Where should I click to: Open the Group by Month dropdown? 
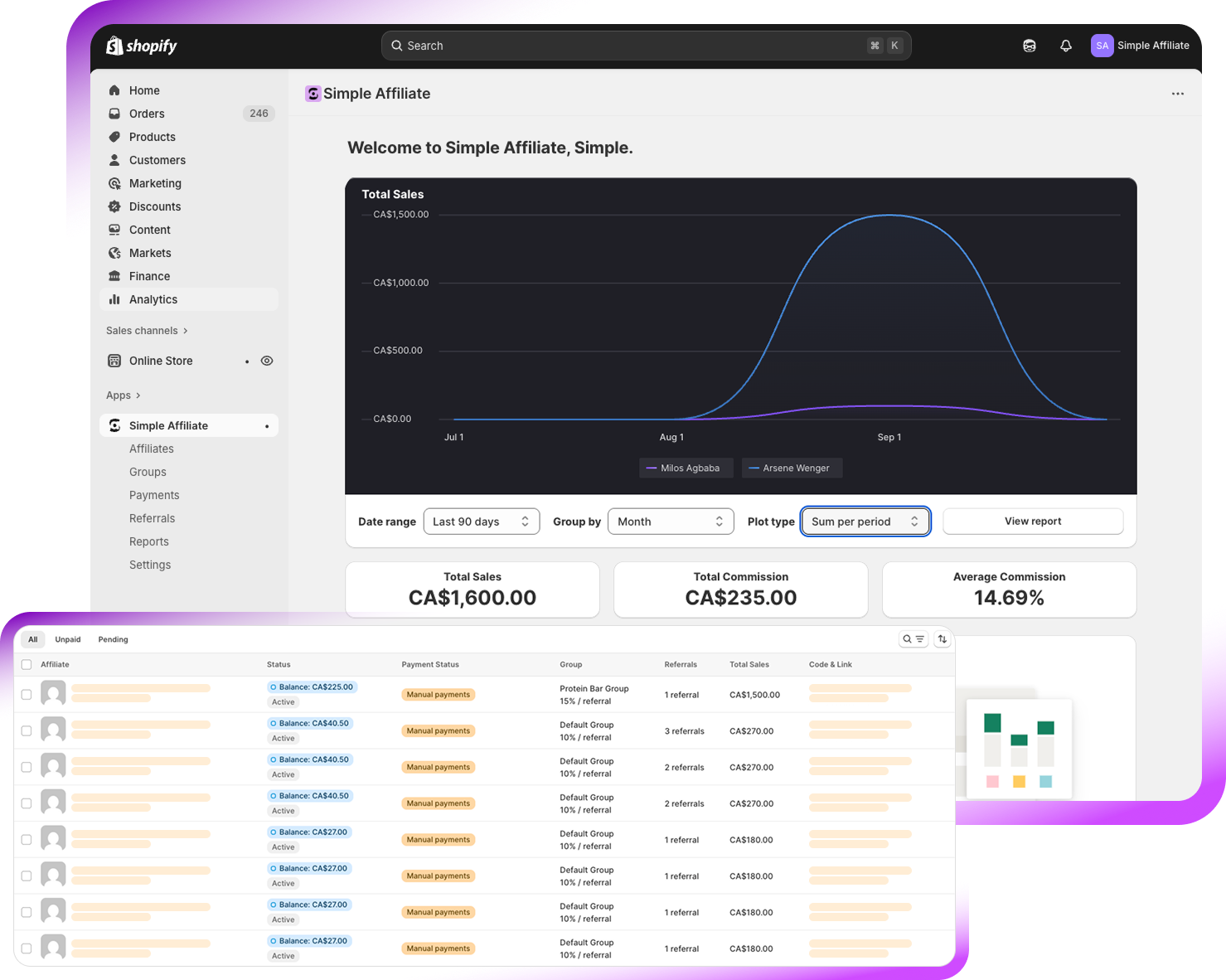pos(670,522)
